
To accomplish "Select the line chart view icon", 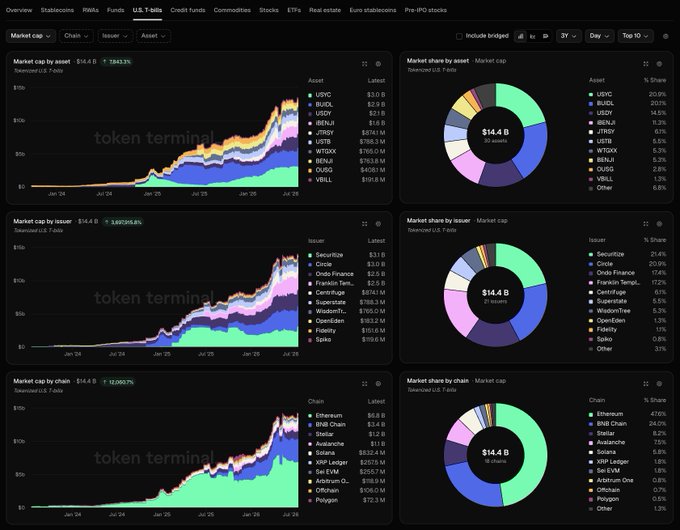I will (x=533, y=36).
